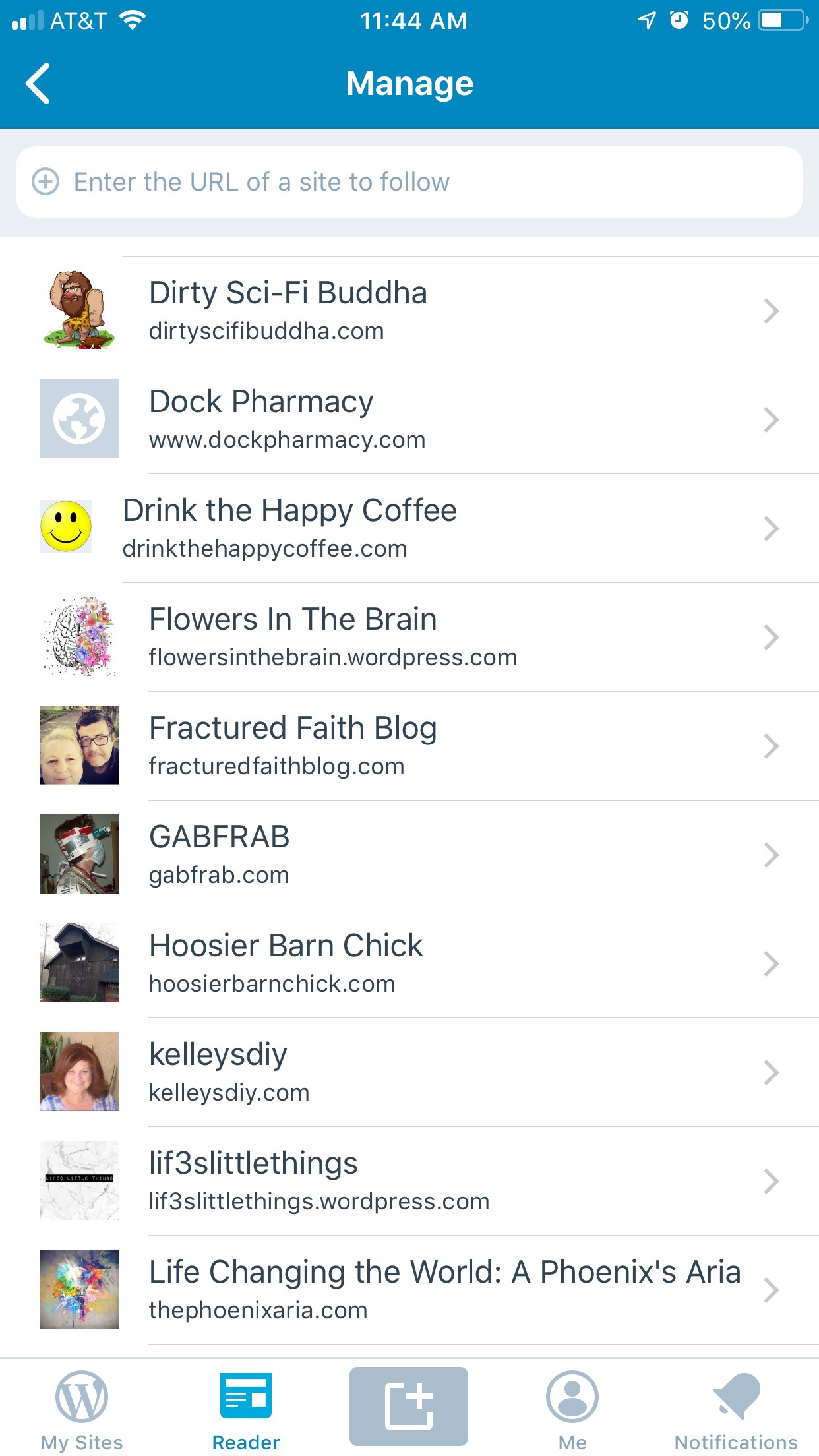Image resolution: width=819 pixels, height=1456 pixels.
Task: Tap the plus icon in the URL field
Action: tap(45, 181)
